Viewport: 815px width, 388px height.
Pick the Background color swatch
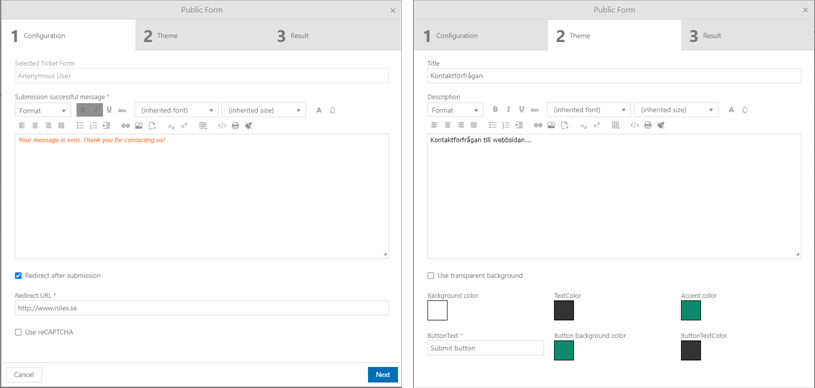coord(438,311)
